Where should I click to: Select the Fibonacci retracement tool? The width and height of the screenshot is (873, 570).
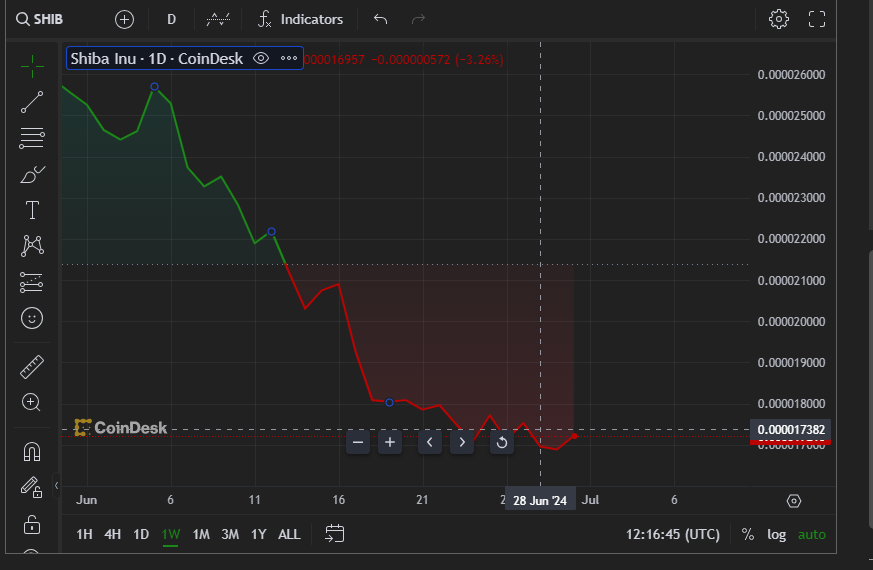(x=32, y=138)
